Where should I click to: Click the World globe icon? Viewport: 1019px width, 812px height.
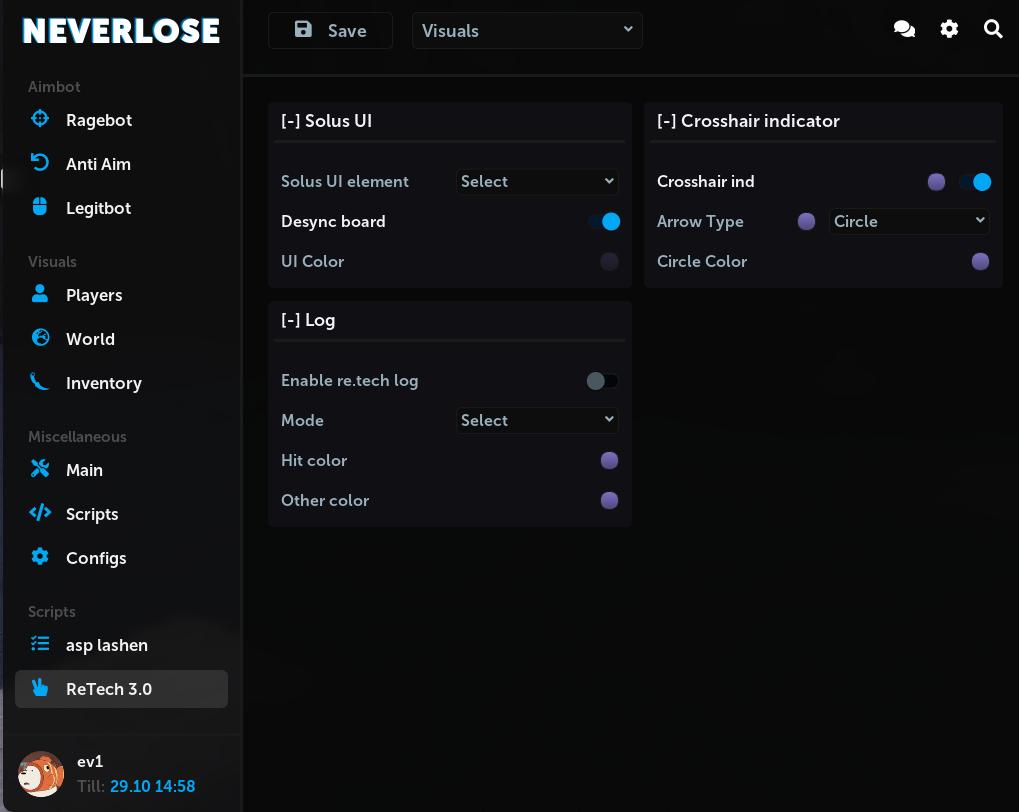click(x=40, y=338)
